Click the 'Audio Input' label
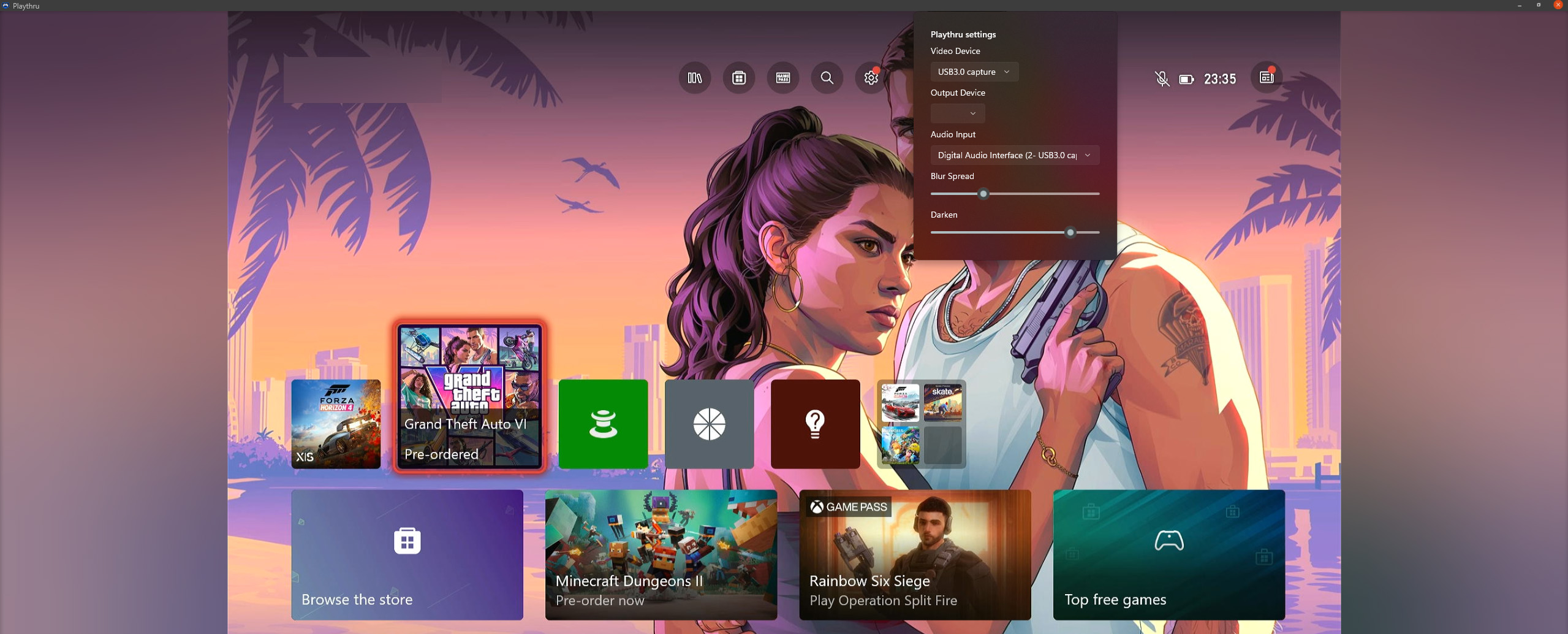1568x634 pixels. click(x=952, y=134)
